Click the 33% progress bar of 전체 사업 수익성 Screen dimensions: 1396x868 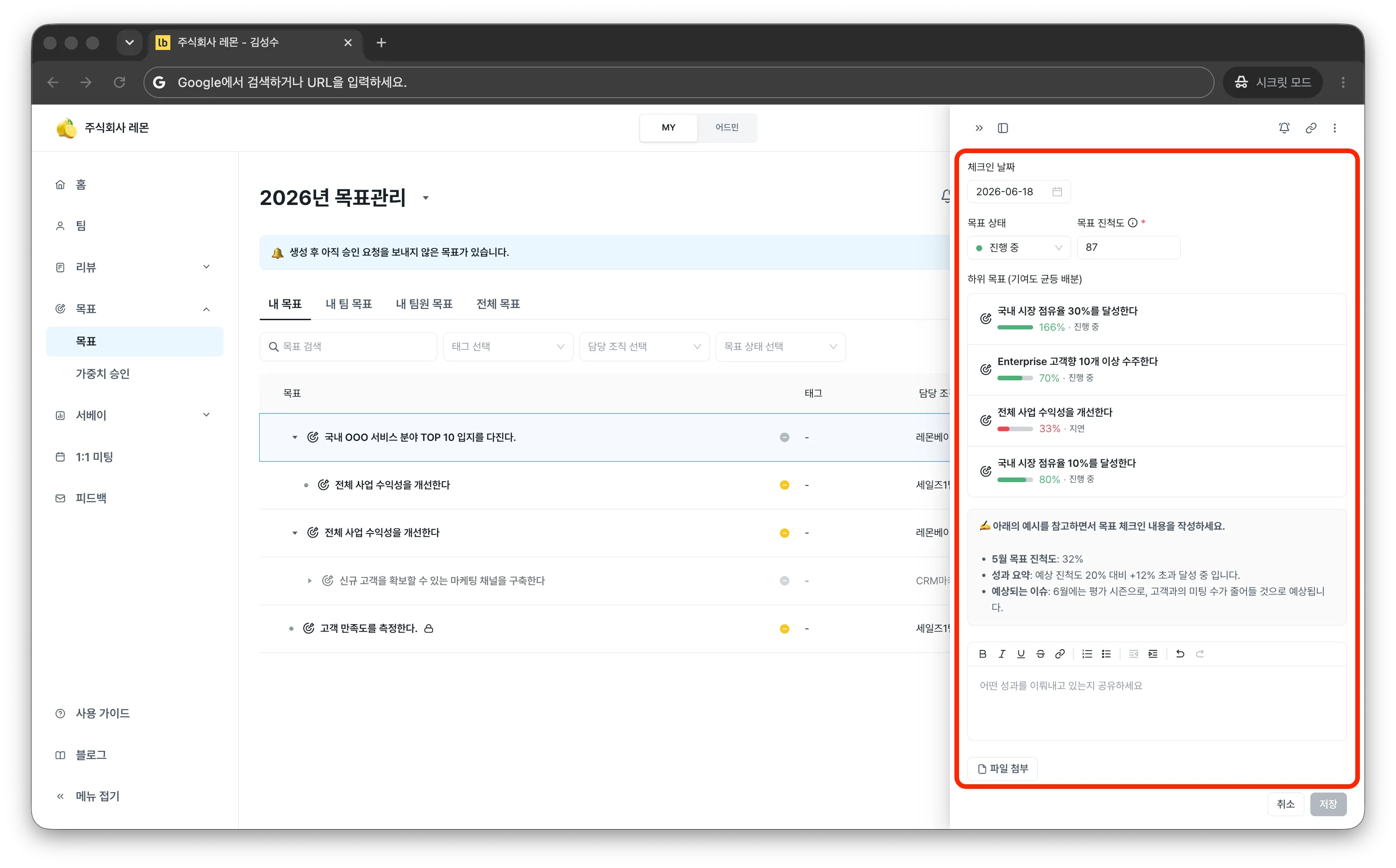1015,429
